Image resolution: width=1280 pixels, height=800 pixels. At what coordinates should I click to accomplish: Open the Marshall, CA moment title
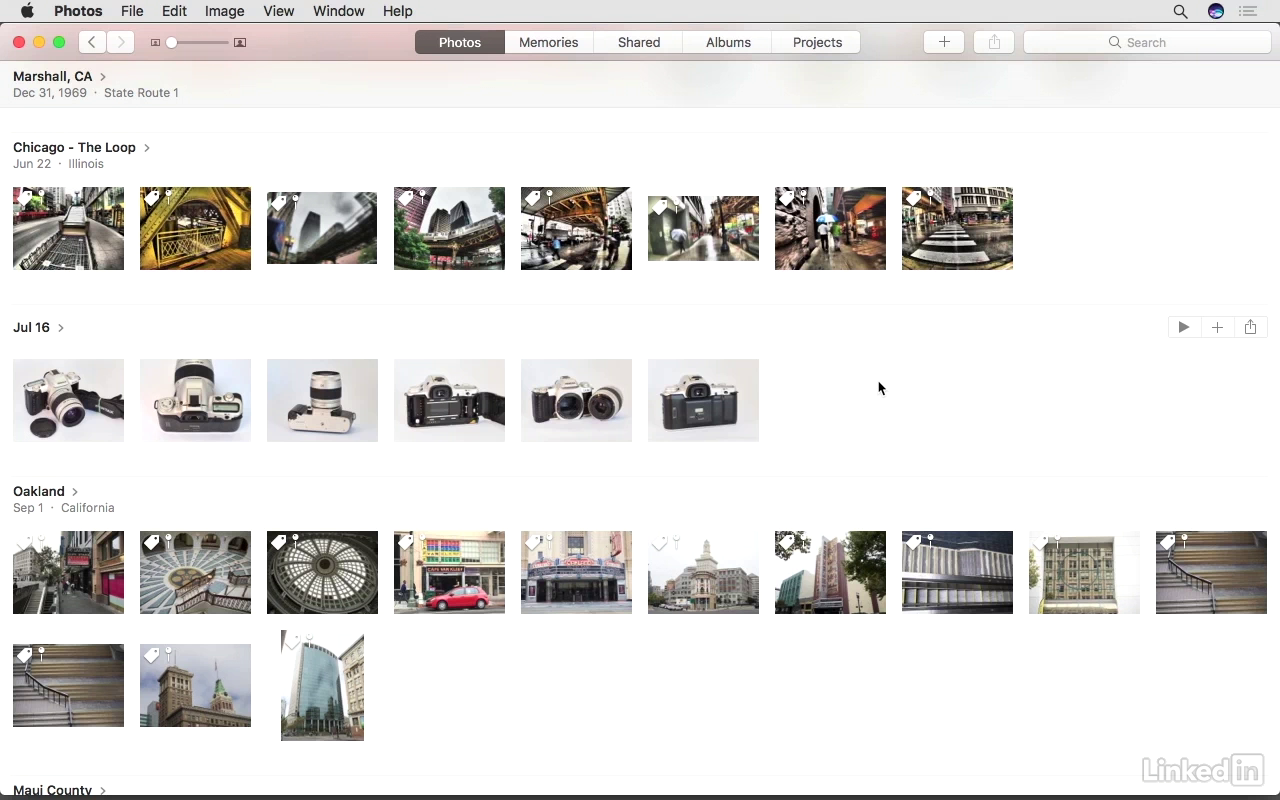click(52, 76)
